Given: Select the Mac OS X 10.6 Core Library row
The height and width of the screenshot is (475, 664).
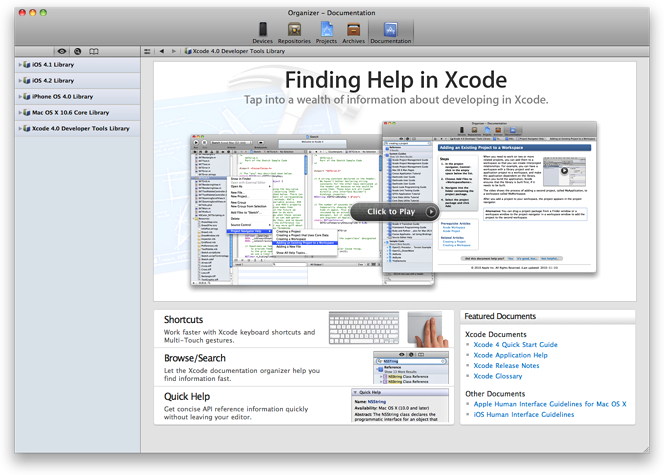Looking at the screenshot, I should tap(77, 113).
